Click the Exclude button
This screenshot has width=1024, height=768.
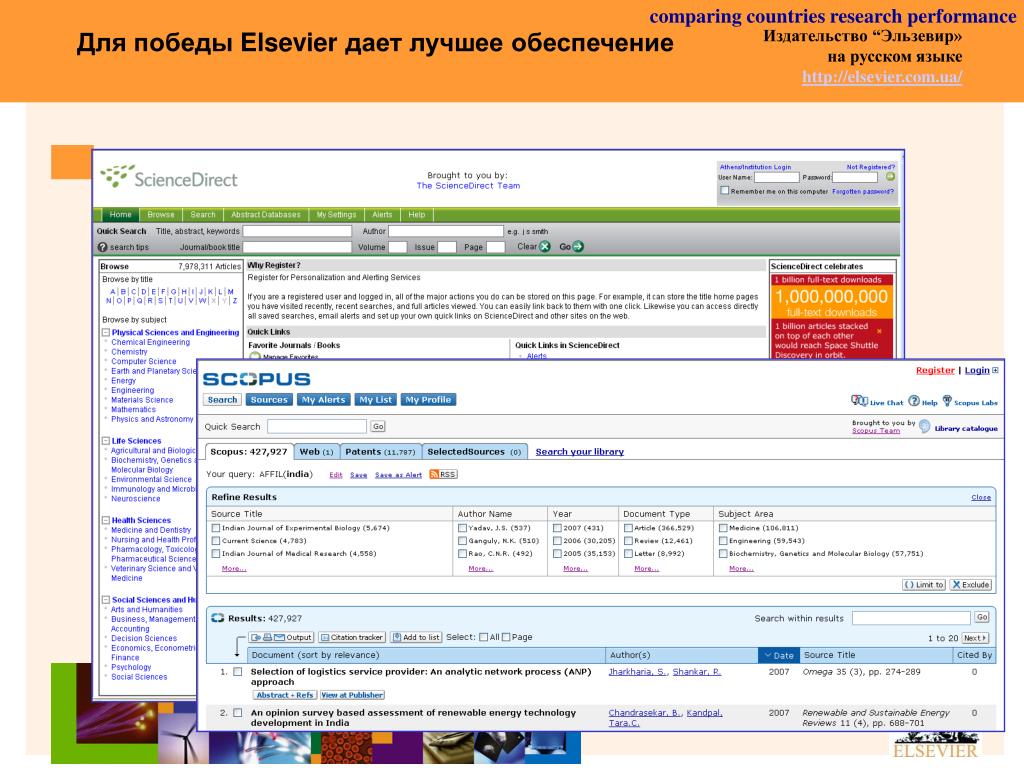970,585
